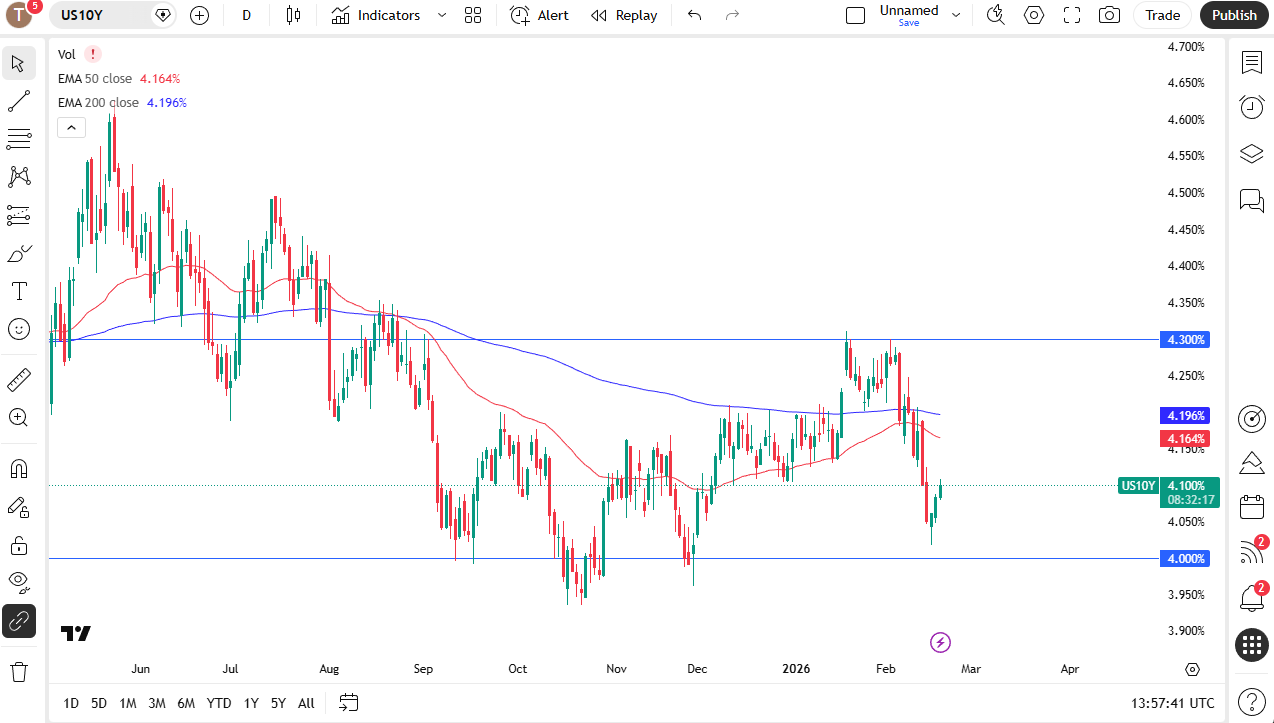
Task: Select the trend line drawing tool
Action: coord(18,101)
